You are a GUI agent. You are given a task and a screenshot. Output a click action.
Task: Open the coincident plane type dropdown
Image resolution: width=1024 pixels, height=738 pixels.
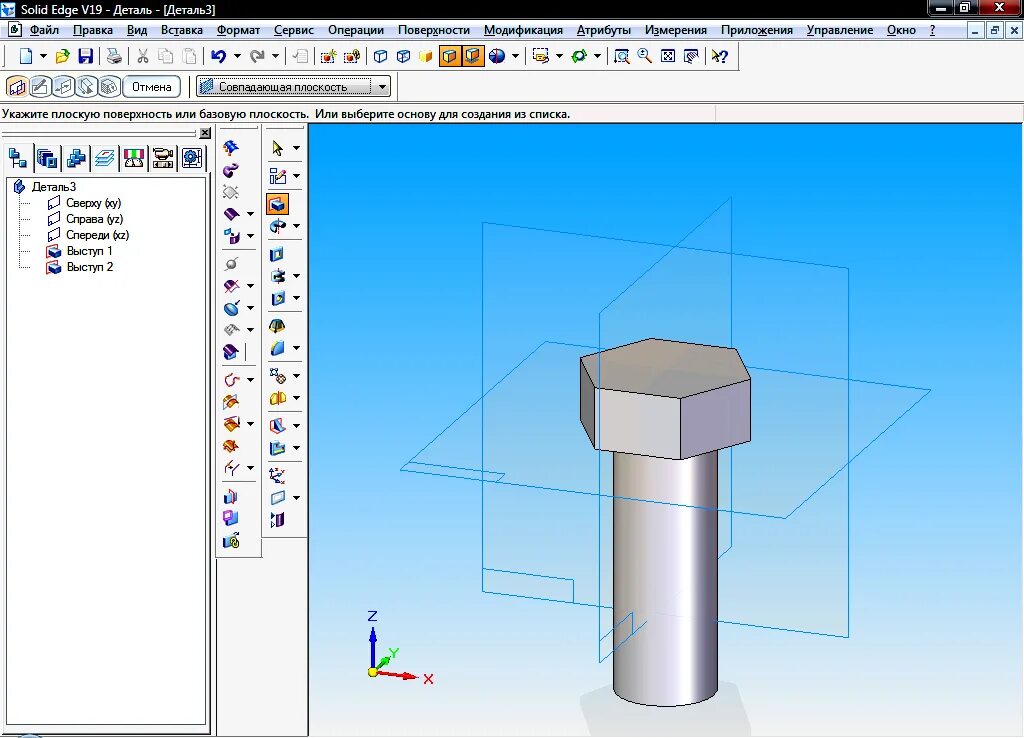(383, 87)
